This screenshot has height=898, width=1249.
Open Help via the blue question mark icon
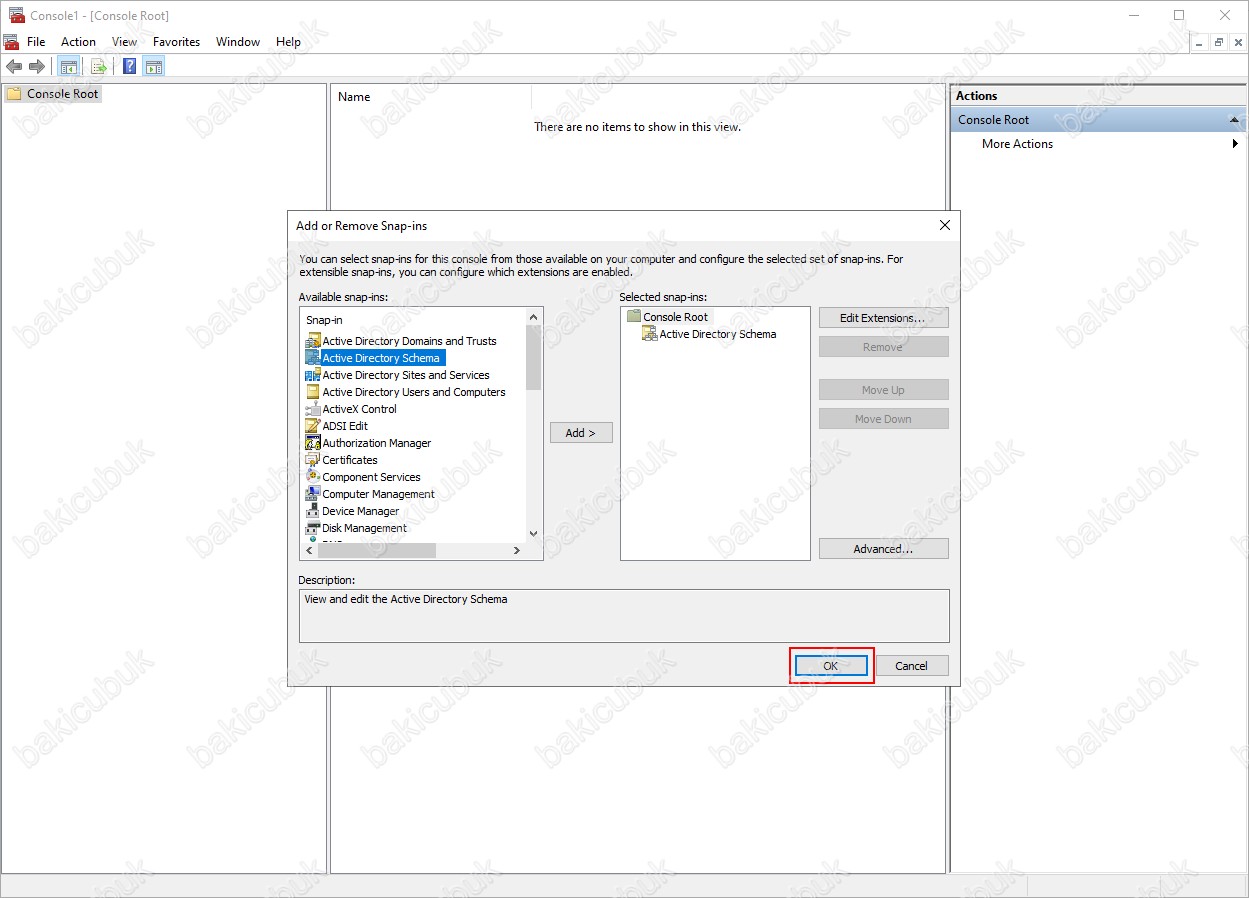pyautogui.click(x=129, y=67)
